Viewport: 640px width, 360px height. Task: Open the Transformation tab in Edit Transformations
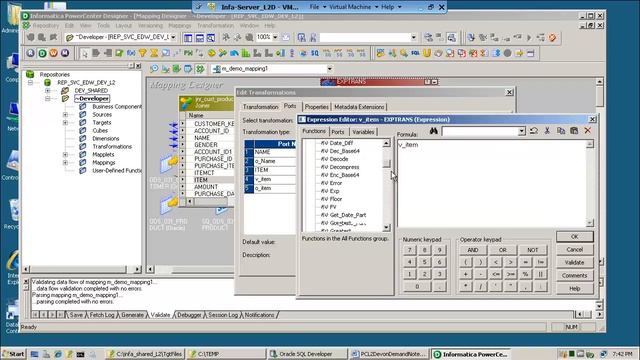tap(260, 107)
